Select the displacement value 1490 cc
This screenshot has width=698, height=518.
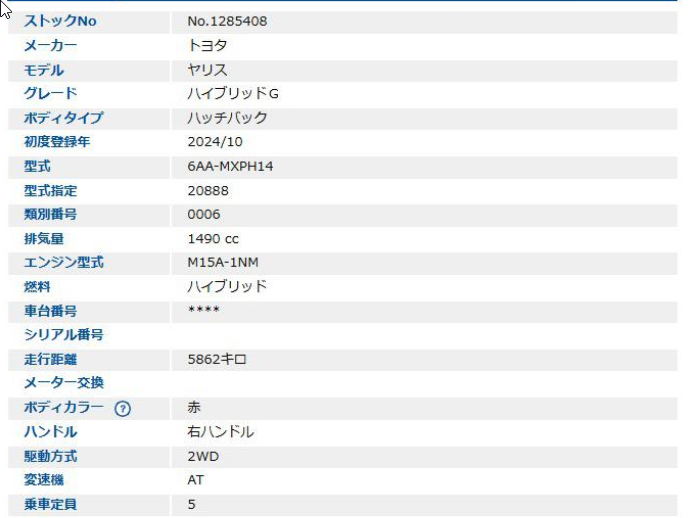(x=213, y=239)
